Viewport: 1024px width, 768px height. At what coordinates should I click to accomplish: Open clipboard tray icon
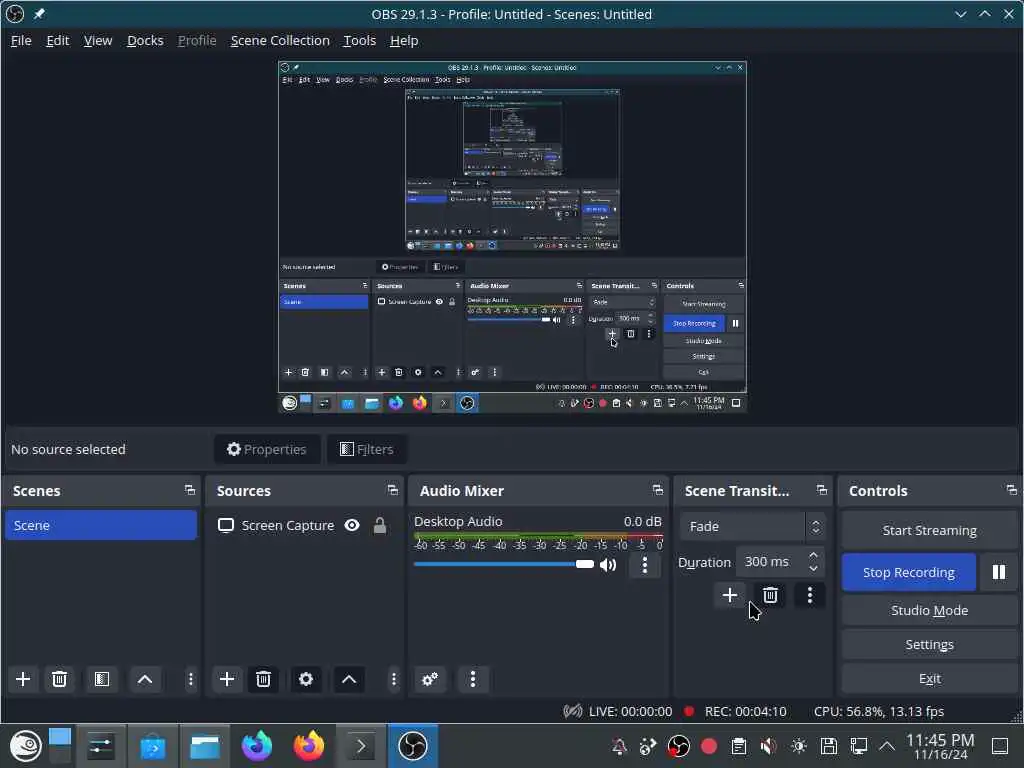click(x=739, y=746)
